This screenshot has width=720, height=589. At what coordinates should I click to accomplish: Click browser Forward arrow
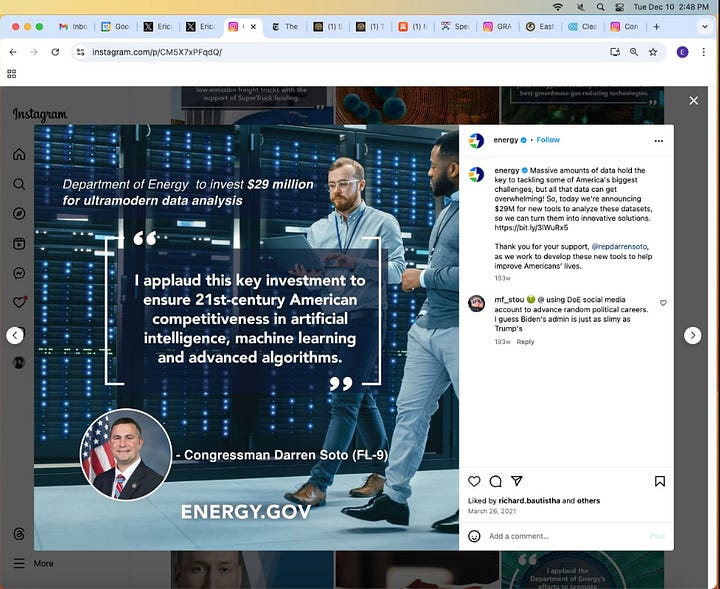click(34, 52)
